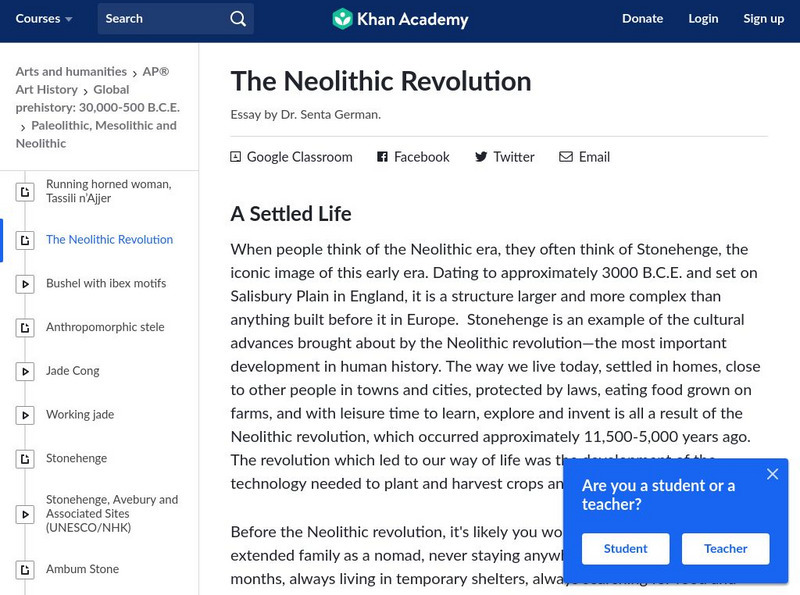The width and height of the screenshot is (800, 595).
Task: Go to Arts and humanities breadcrumb
Action: (71, 72)
